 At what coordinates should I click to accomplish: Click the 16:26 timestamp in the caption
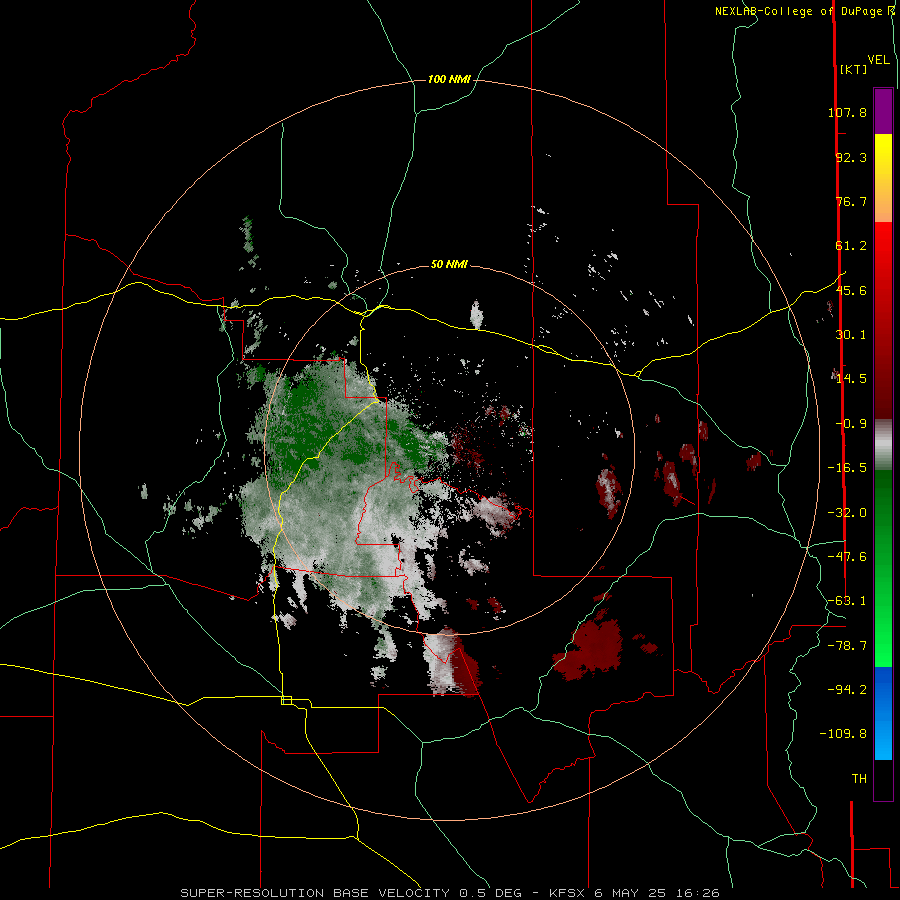click(x=698, y=893)
